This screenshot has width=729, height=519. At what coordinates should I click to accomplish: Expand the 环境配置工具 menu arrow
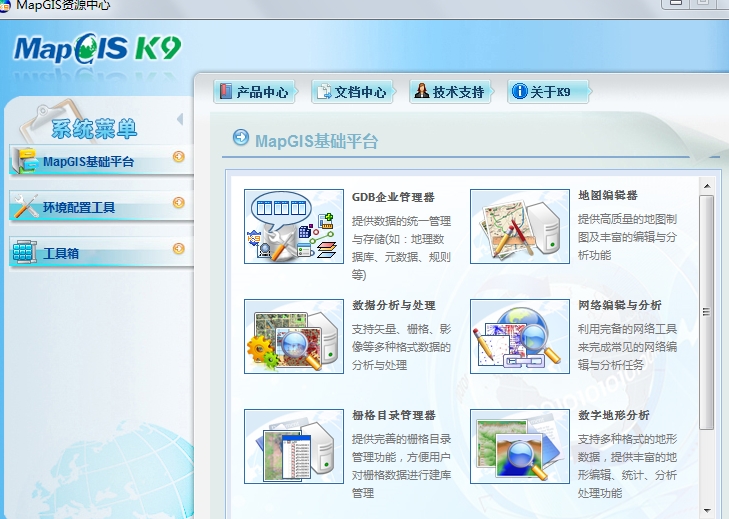point(179,203)
